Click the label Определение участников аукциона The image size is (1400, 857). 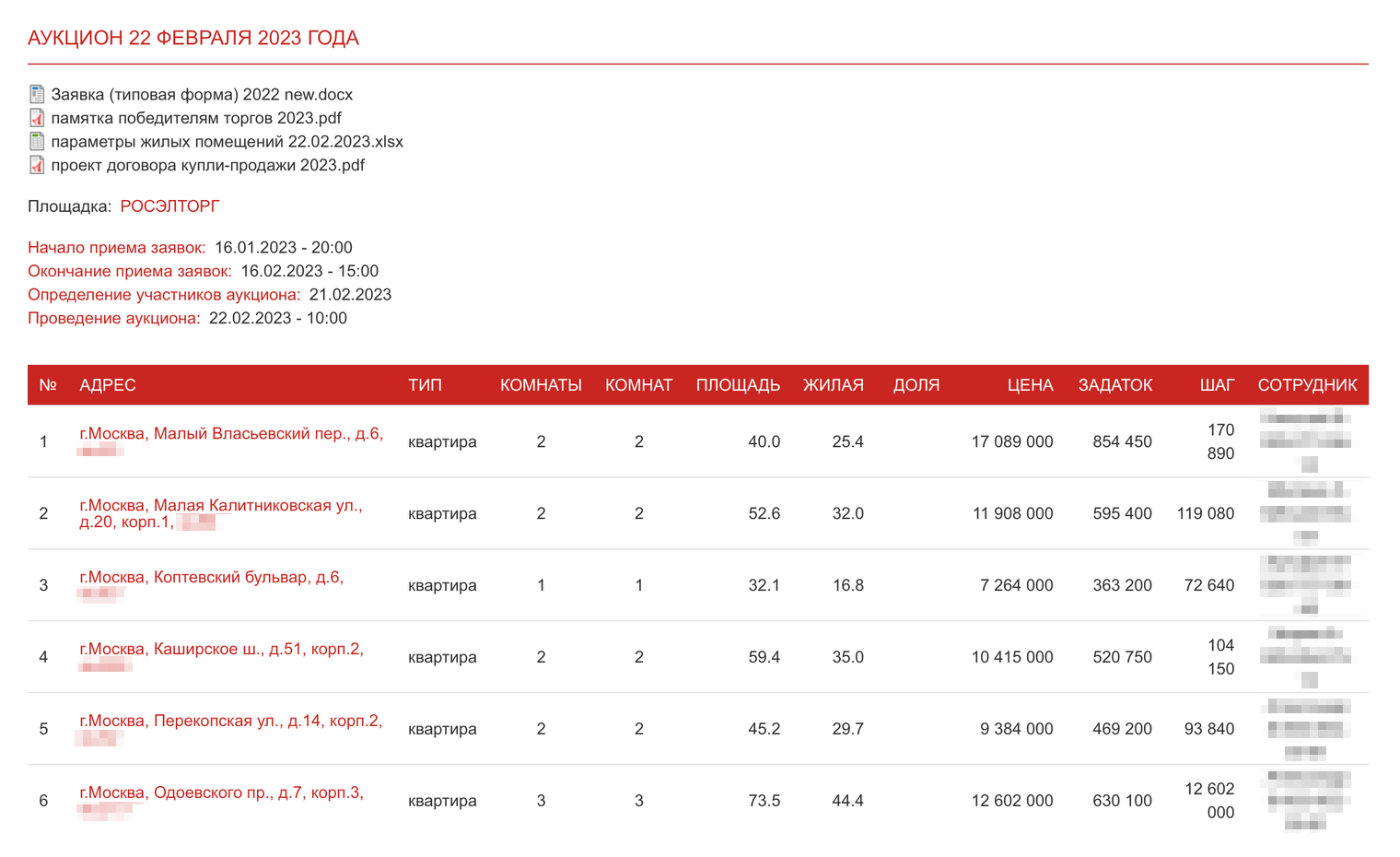[x=164, y=295]
